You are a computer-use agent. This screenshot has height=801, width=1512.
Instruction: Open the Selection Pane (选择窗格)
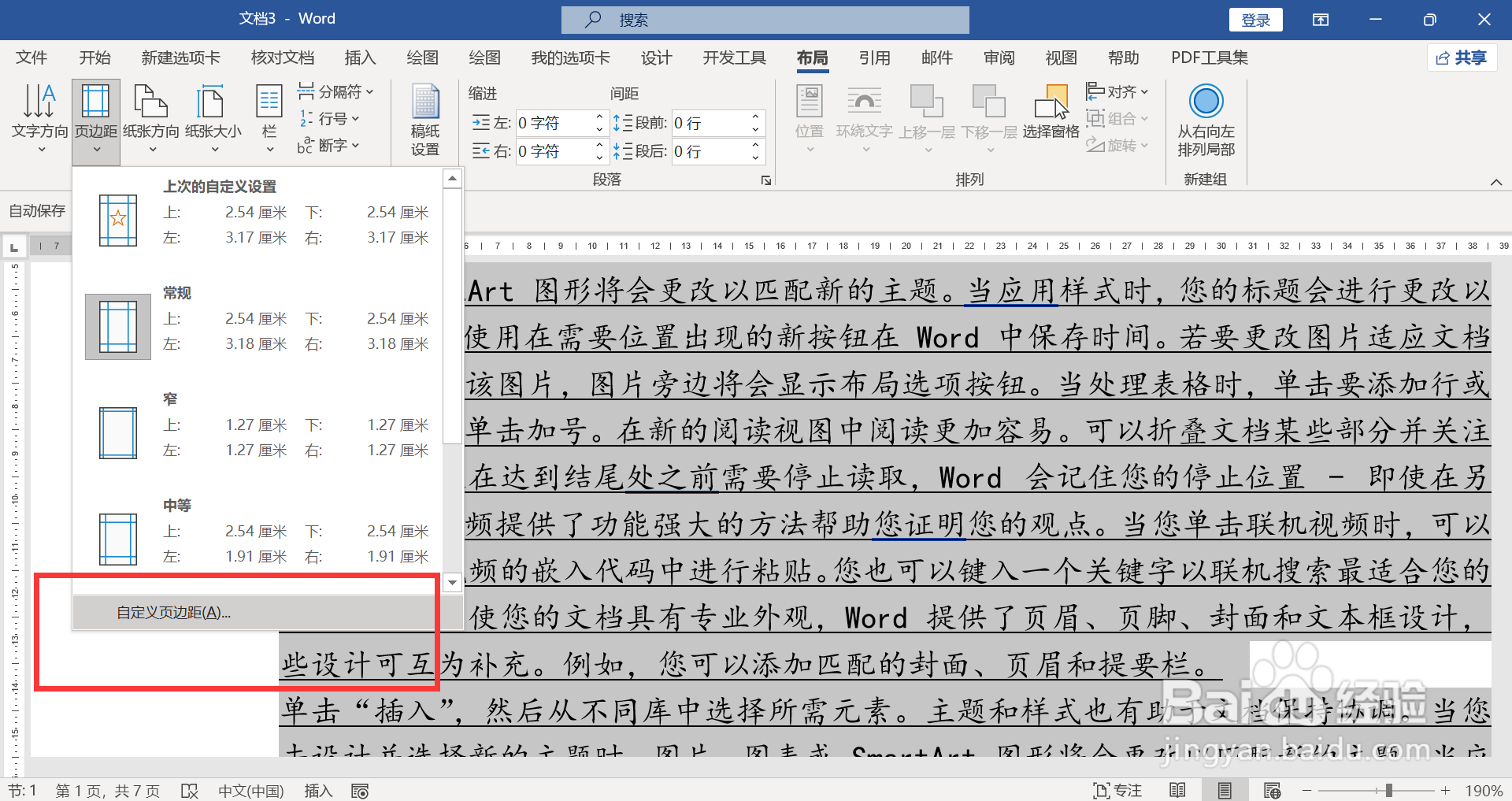tap(1051, 113)
